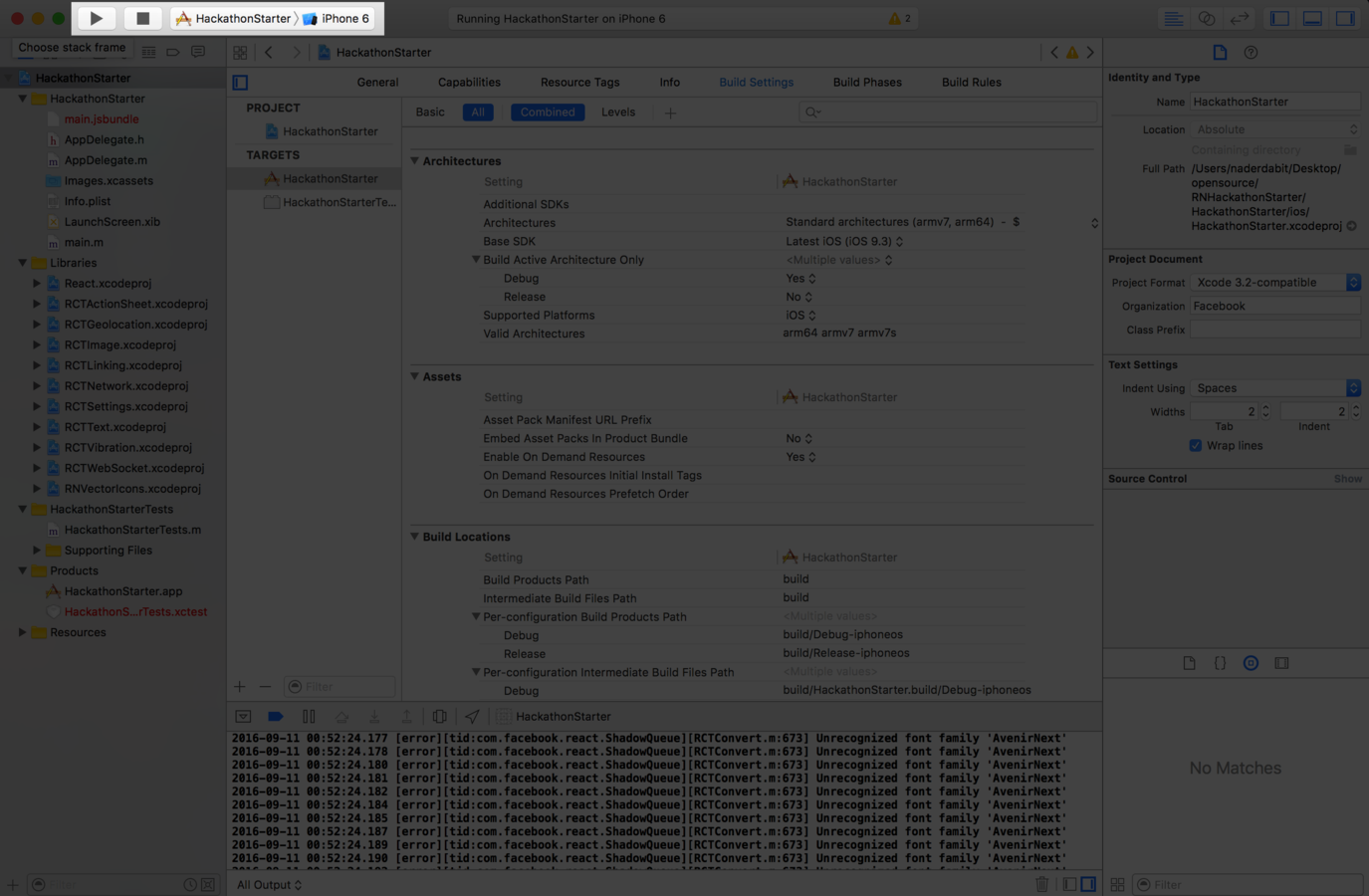
Task: Click the Step Out debug button
Action: click(x=406, y=717)
